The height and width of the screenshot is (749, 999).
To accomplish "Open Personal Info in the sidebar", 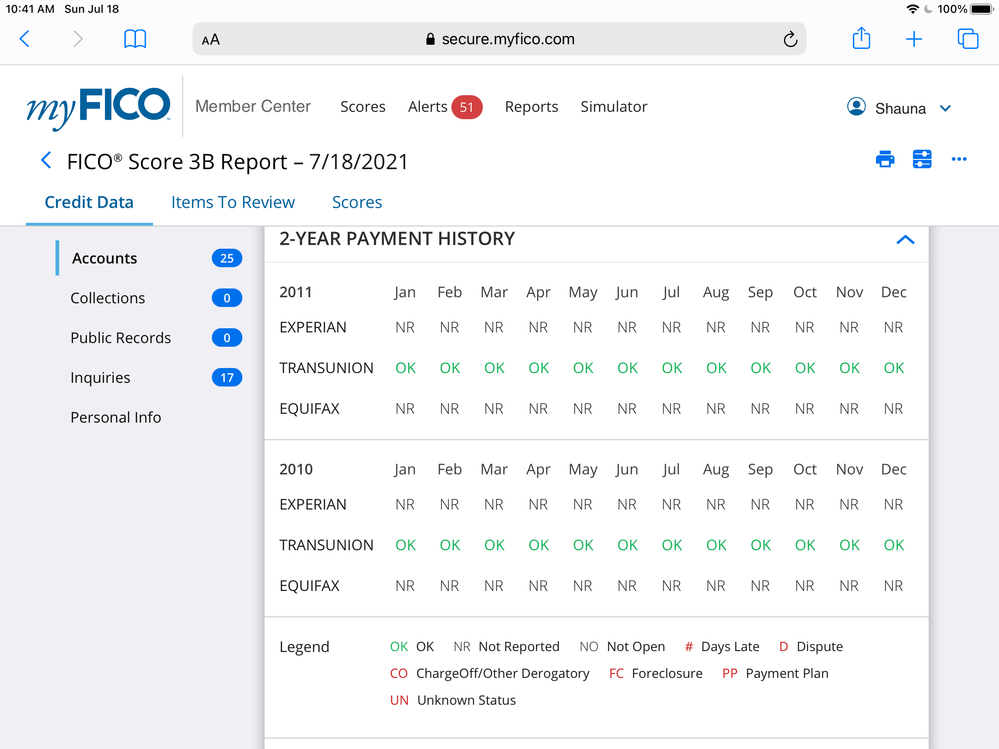I will pyautogui.click(x=115, y=417).
